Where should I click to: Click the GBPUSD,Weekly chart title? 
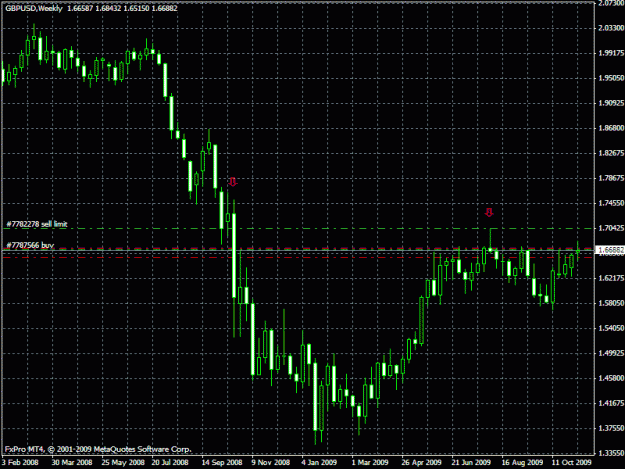[33, 8]
